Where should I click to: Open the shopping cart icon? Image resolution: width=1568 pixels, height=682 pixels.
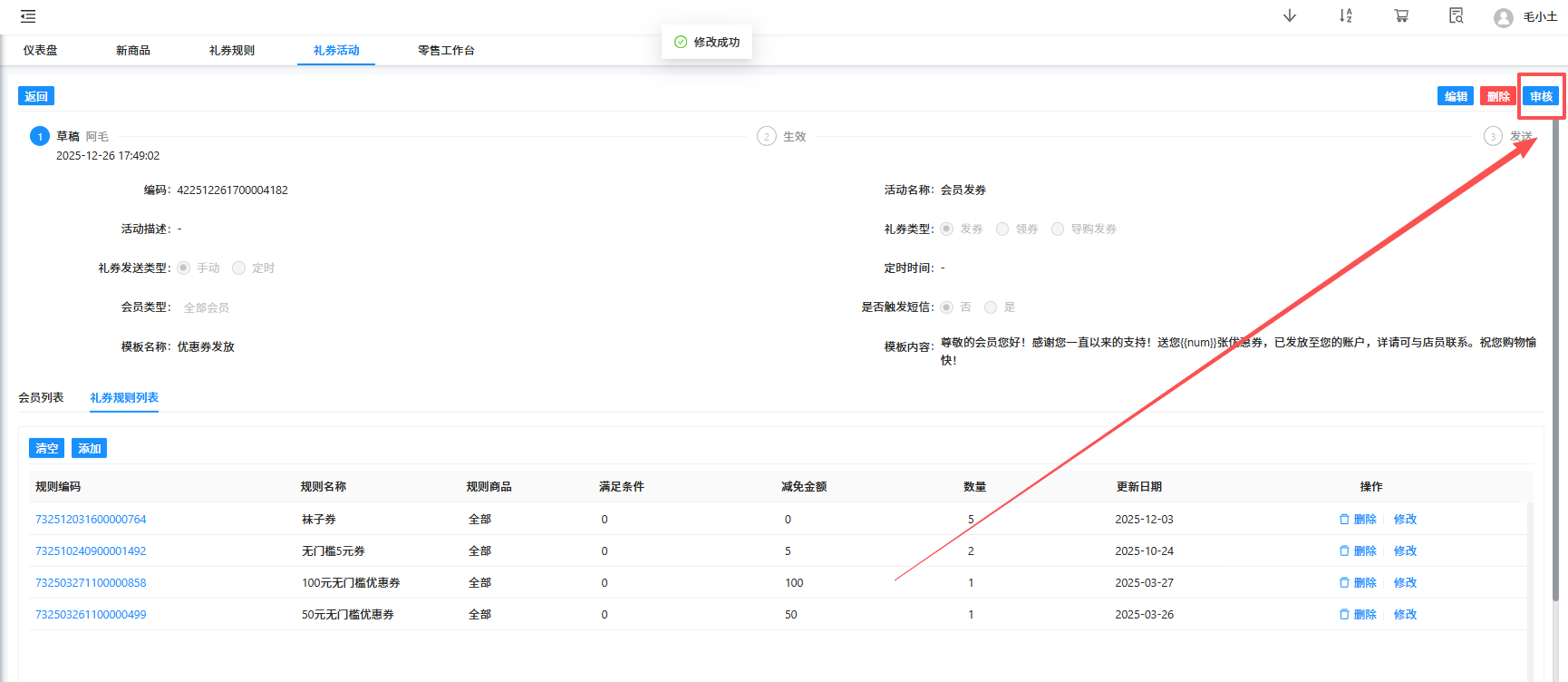[1401, 15]
